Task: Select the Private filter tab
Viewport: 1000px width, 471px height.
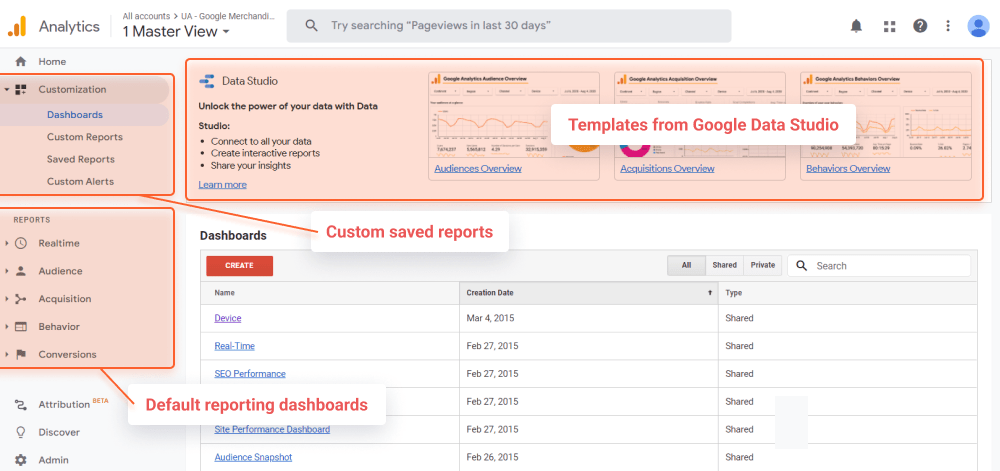Action: click(x=763, y=265)
